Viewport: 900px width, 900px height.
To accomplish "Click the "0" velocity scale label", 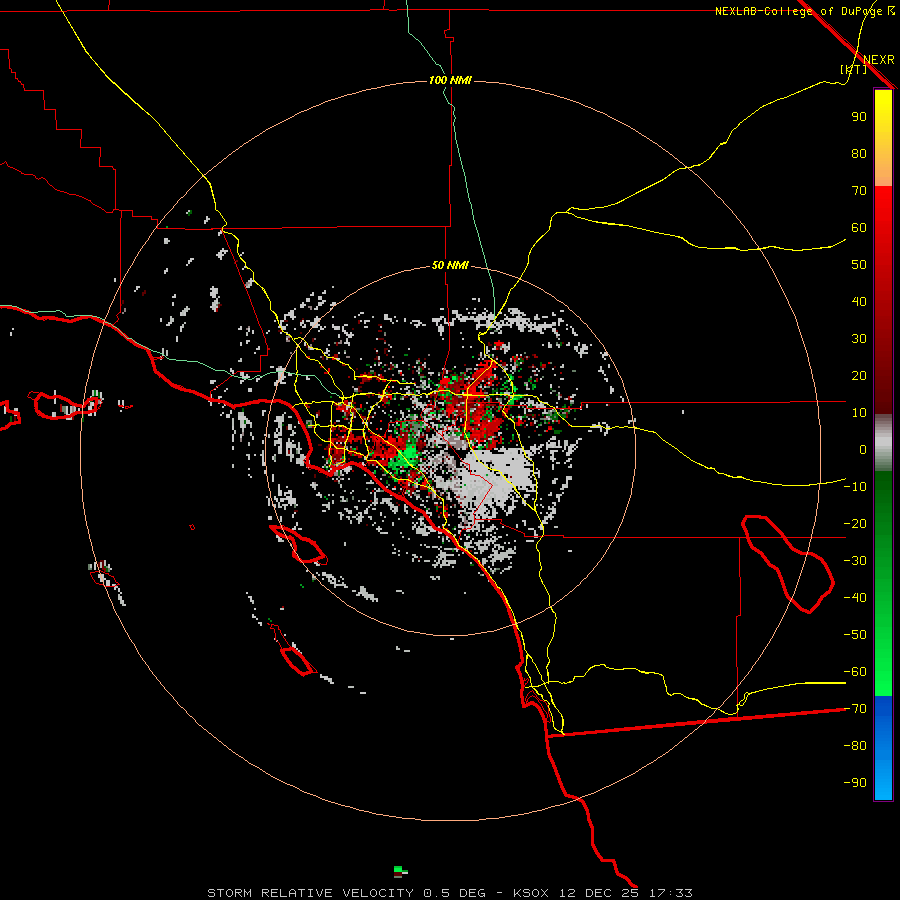I will click(863, 450).
